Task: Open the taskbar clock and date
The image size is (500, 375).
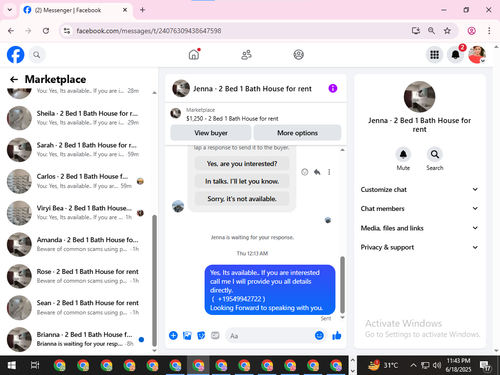Action: coord(458,365)
